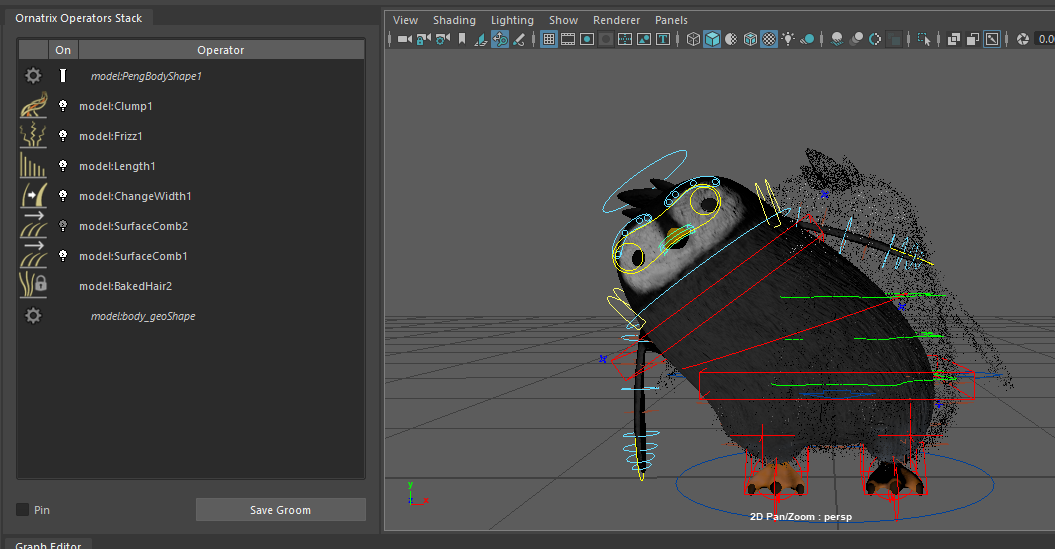
Task: Enable wireframe display in viewport toolbar
Action: pos(693,39)
